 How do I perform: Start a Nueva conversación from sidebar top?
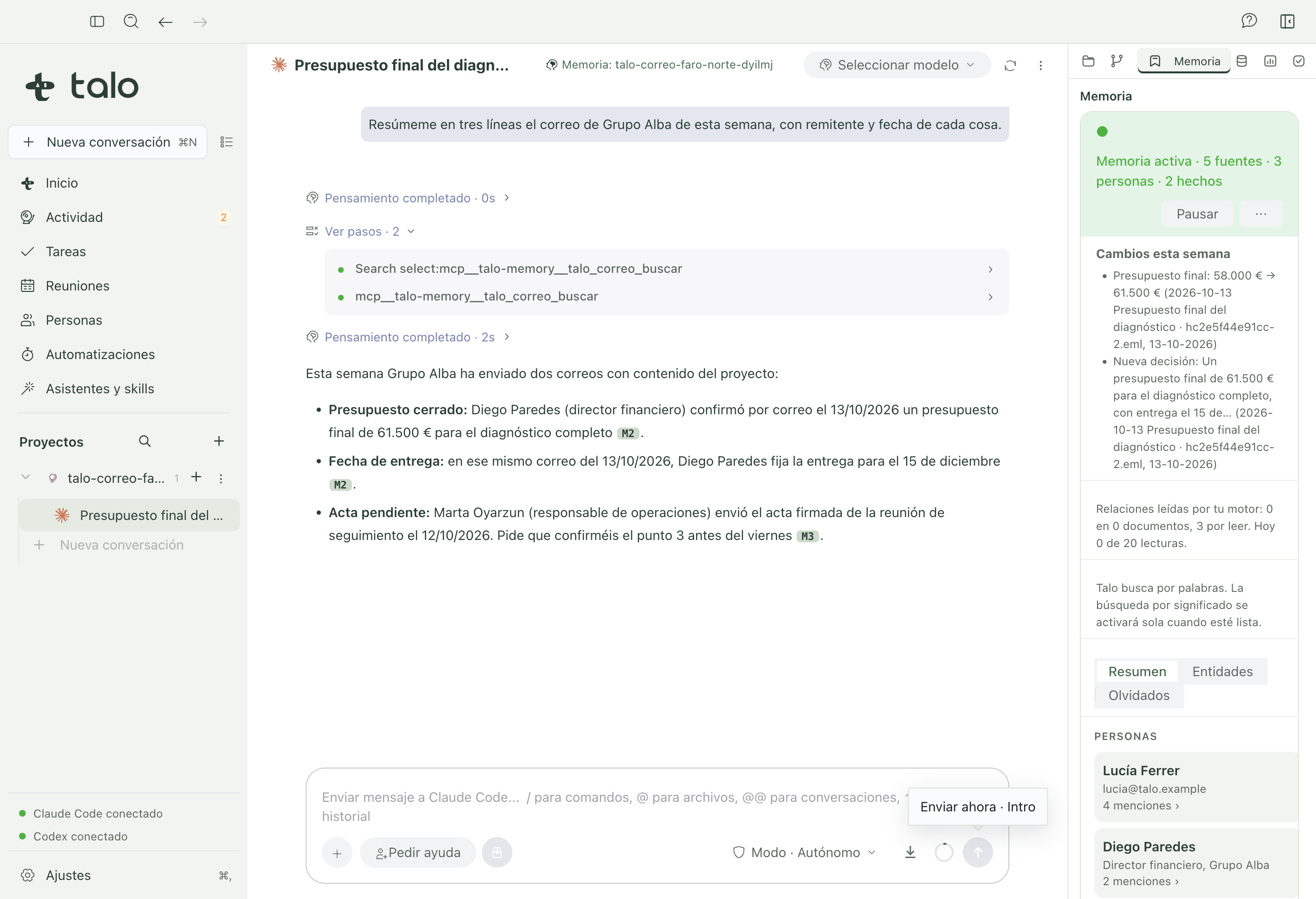[108, 141]
